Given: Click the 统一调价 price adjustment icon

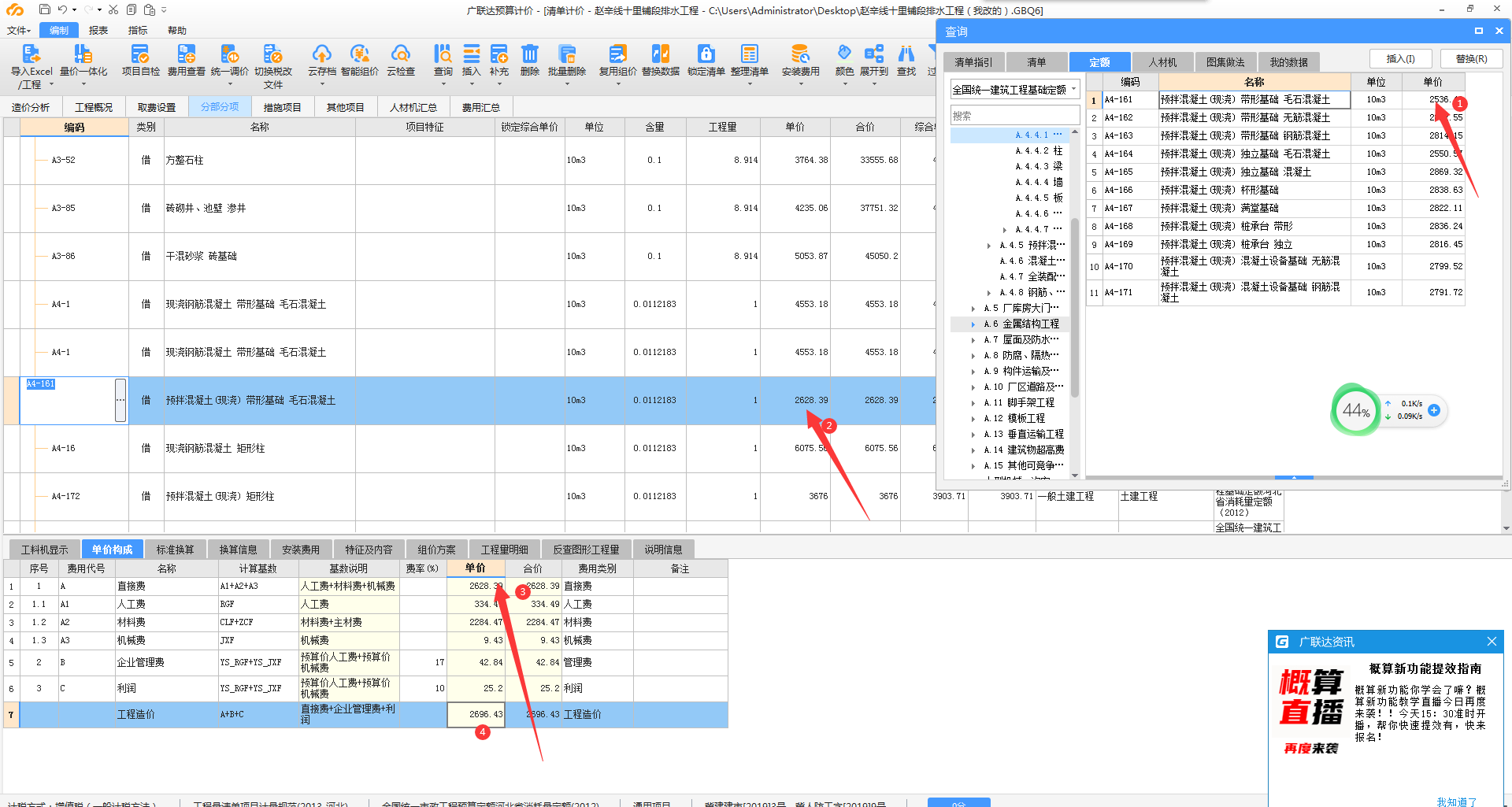Looking at the screenshot, I should pos(229,54).
